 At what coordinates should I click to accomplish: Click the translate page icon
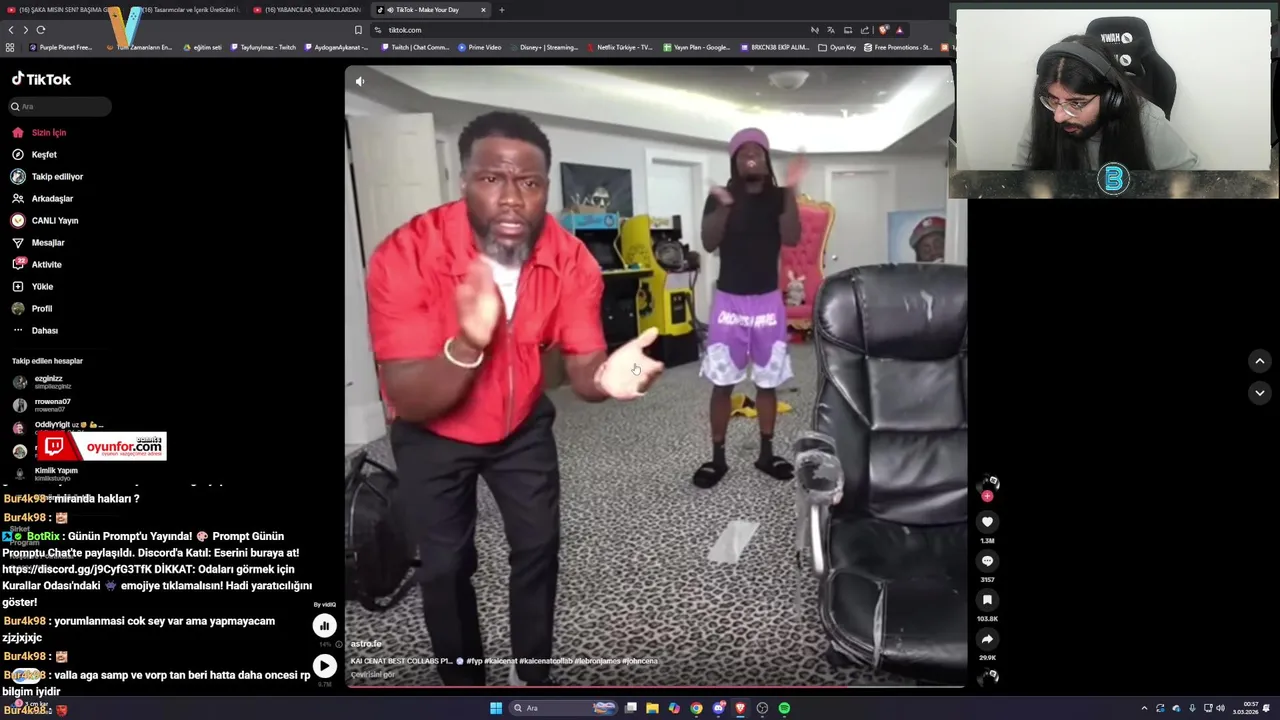point(830,30)
